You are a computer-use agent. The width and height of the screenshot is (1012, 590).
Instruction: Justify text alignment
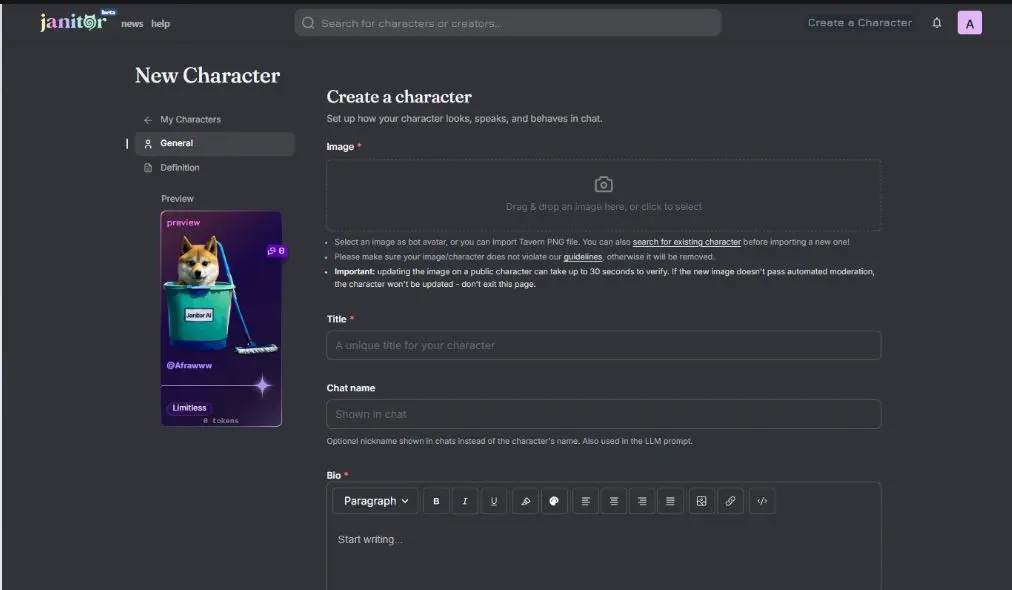tap(671, 501)
